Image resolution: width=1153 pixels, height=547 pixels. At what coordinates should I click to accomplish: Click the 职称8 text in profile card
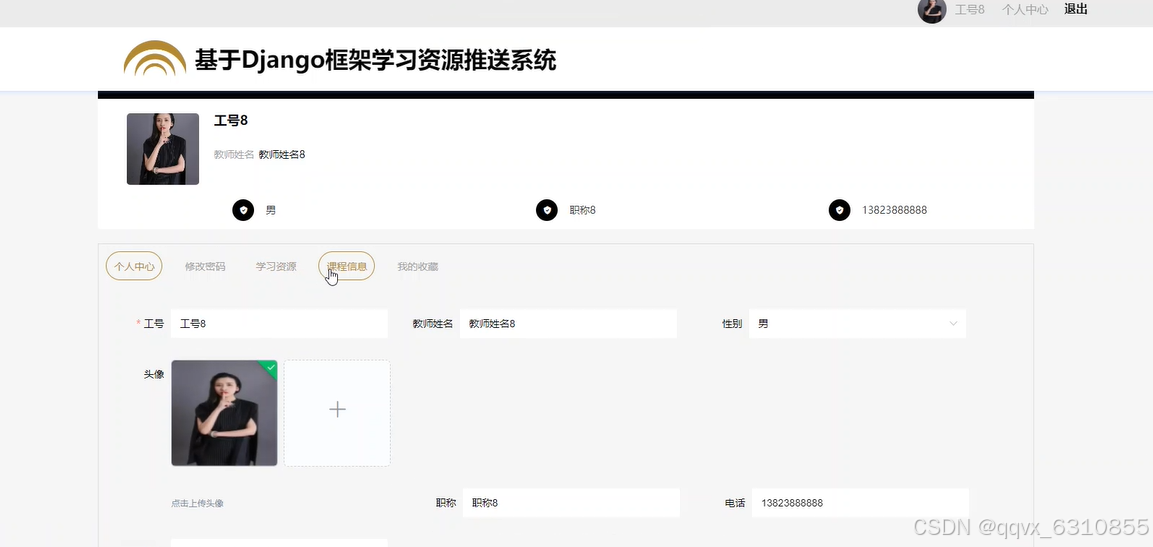582,210
